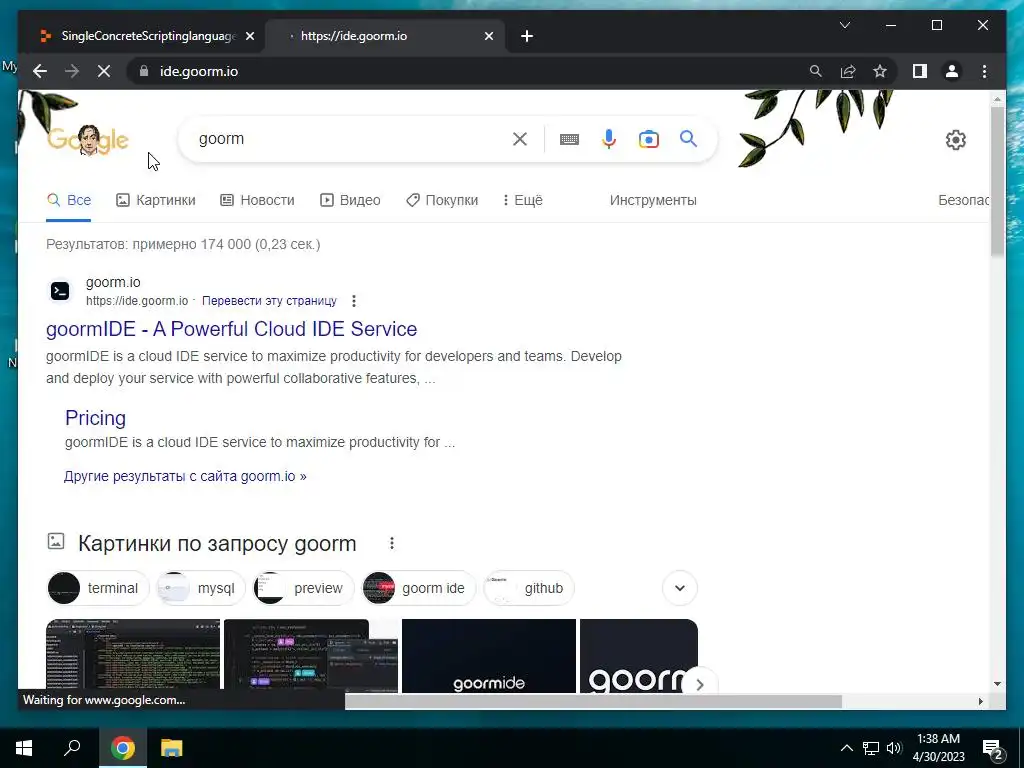The width and height of the screenshot is (1024, 768).
Task: Open the volume speaker tray icon
Action: 894,748
